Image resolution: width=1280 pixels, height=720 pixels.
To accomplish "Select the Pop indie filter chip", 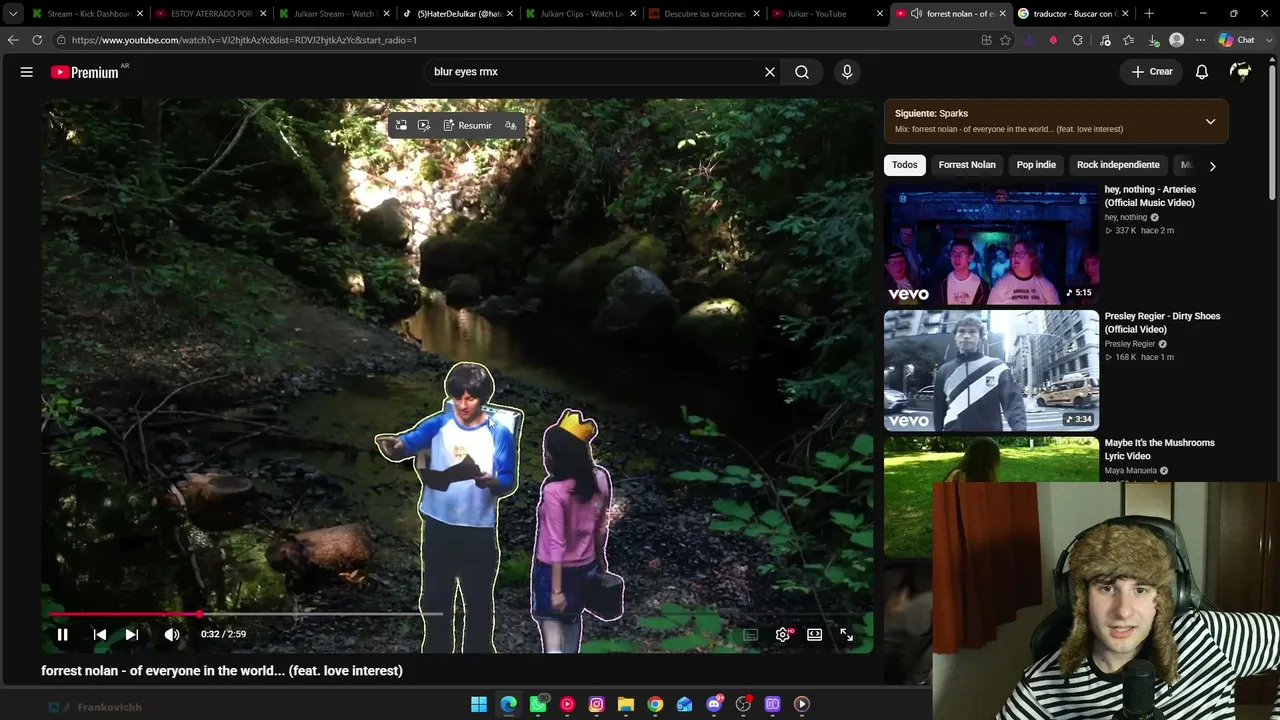I will [1036, 165].
